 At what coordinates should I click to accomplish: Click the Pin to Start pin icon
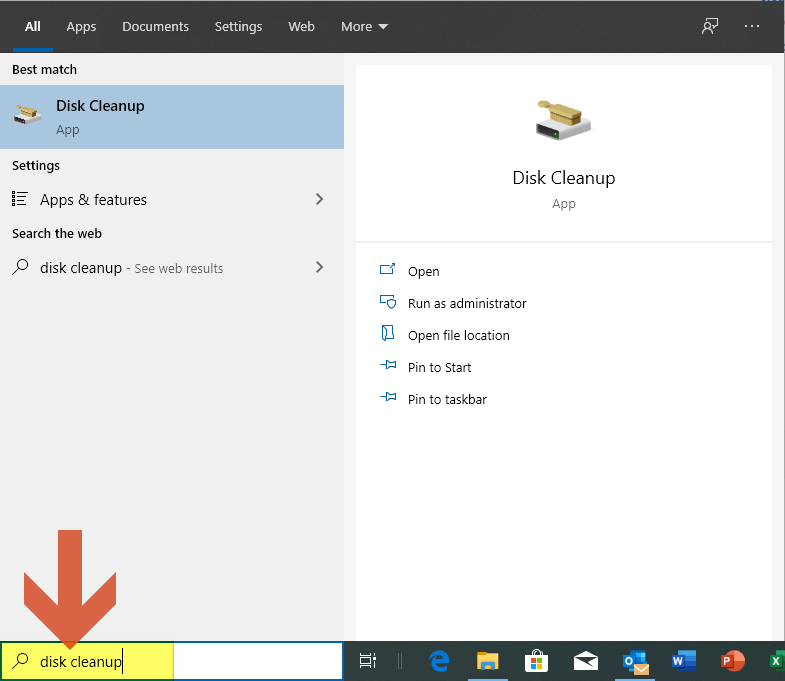pos(388,365)
